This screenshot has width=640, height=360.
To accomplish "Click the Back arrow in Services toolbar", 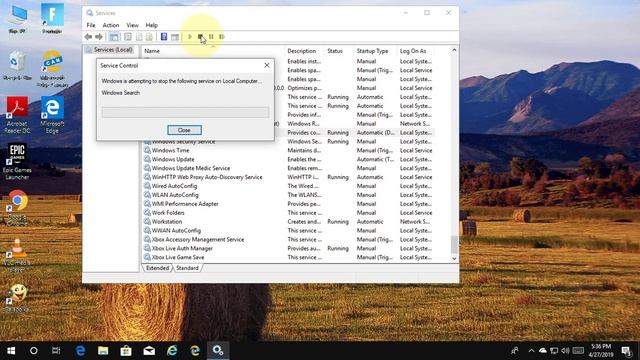I will 88,37.
